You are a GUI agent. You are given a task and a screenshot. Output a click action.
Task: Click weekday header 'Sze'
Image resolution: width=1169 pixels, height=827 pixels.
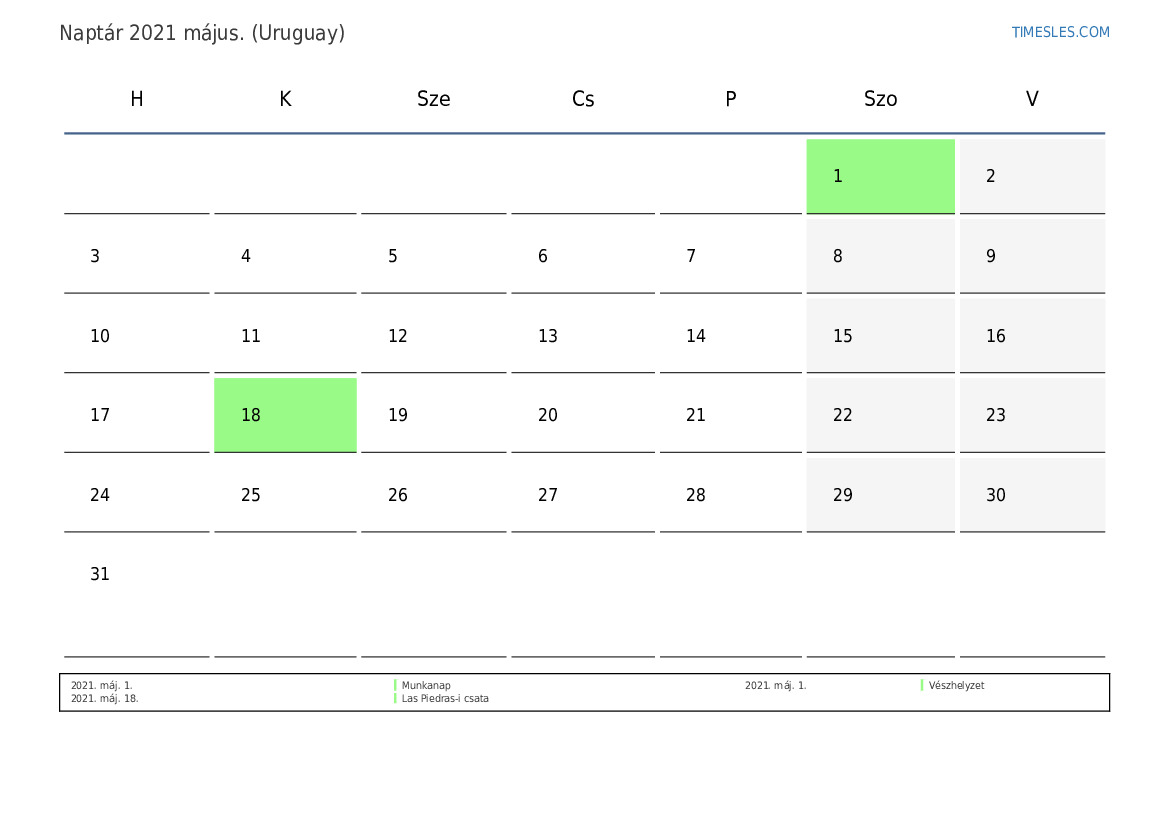(433, 98)
